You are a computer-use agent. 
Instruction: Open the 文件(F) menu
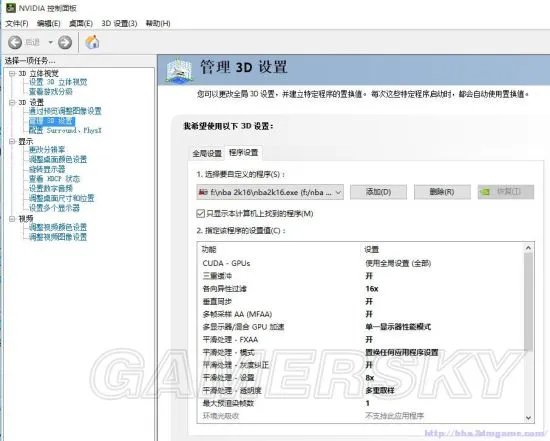[x=17, y=24]
